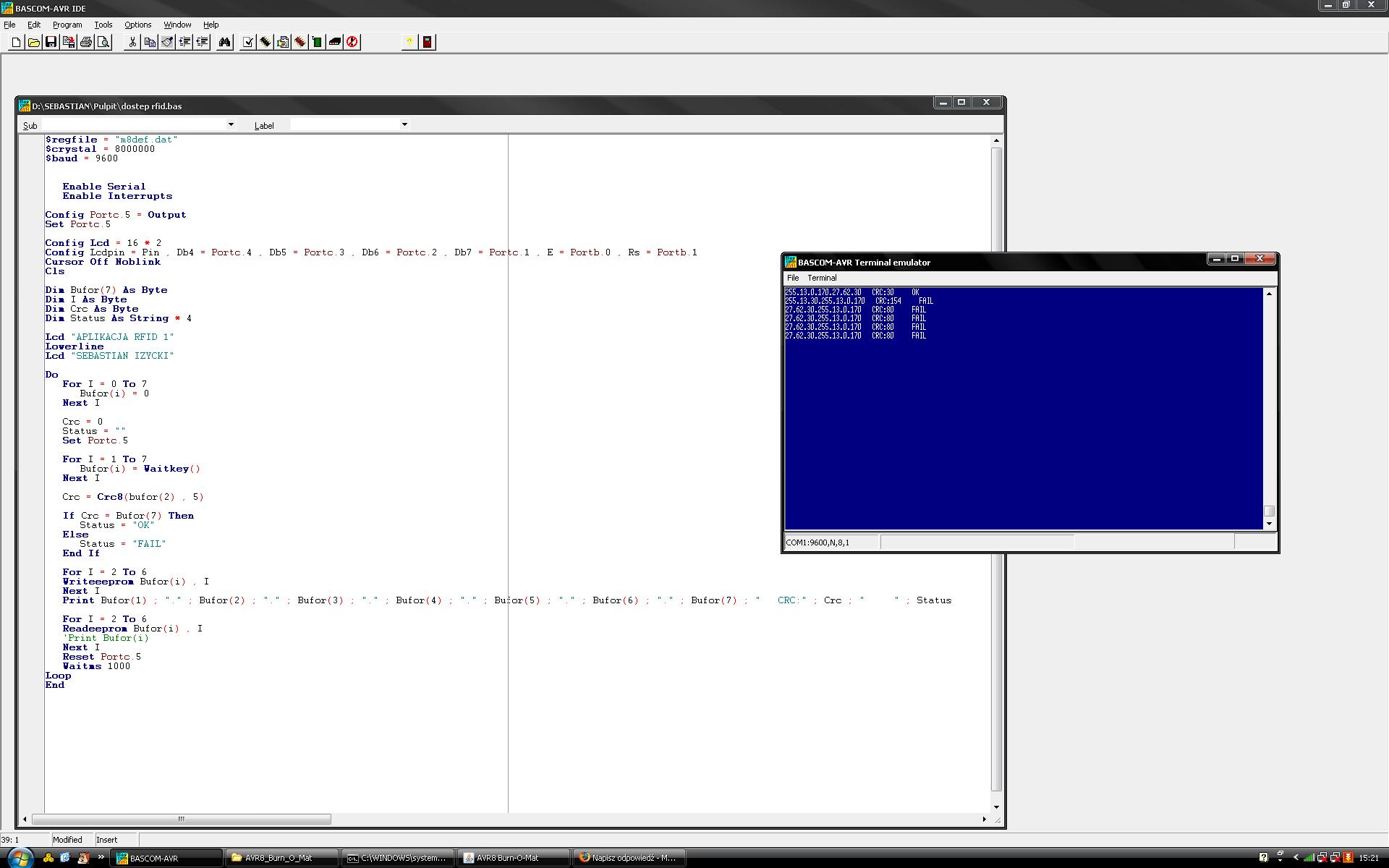This screenshot has width=1389, height=868.
Task: Expand the Label dropdown arrow
Action: (x=404, y=124)
